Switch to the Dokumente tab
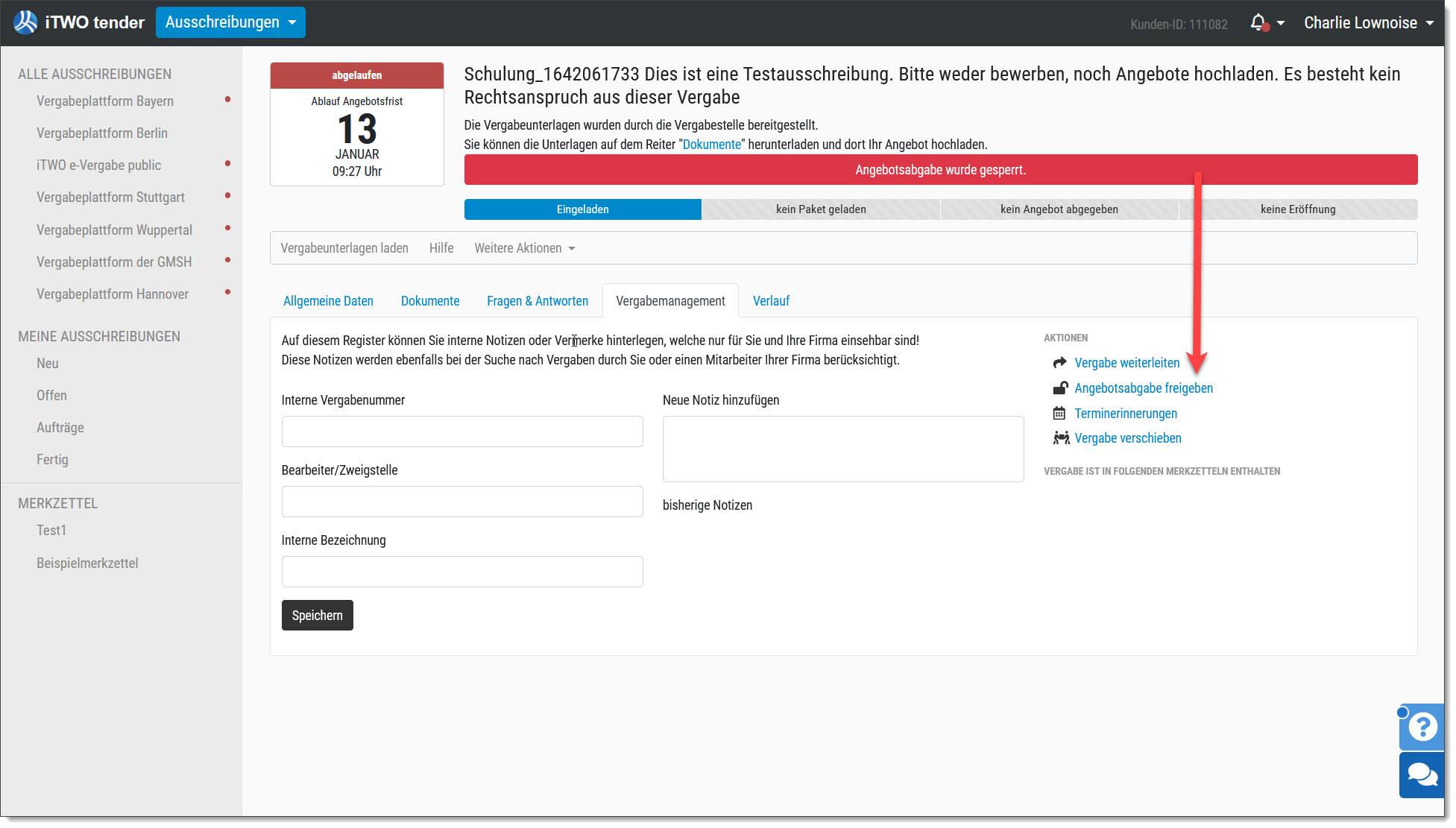1456x828 pixels. (430, 301)
